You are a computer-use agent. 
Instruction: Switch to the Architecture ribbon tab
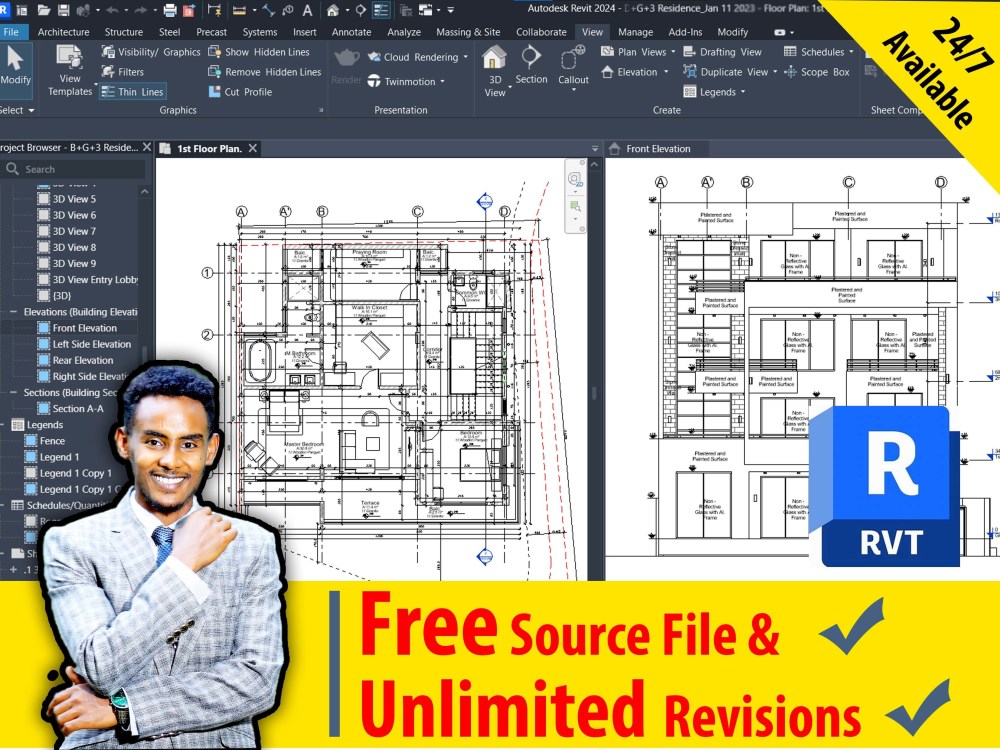pos(63,32)
